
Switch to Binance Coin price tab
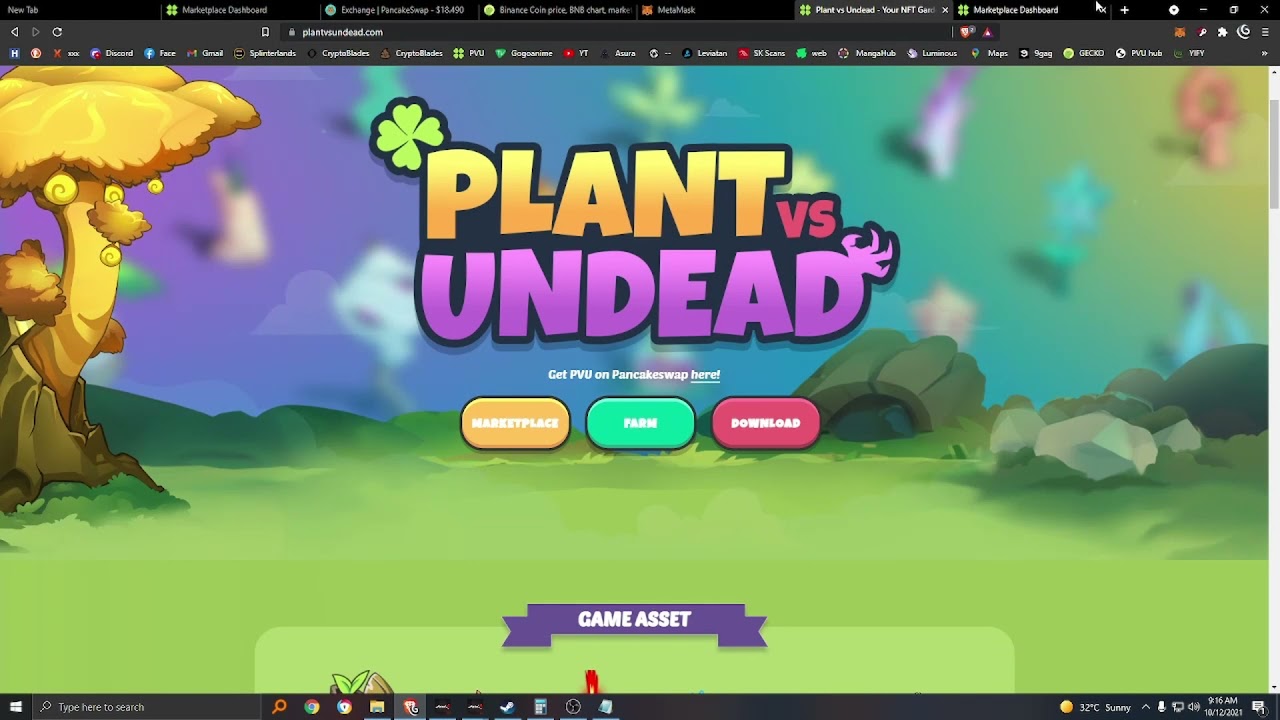[557, 10]
